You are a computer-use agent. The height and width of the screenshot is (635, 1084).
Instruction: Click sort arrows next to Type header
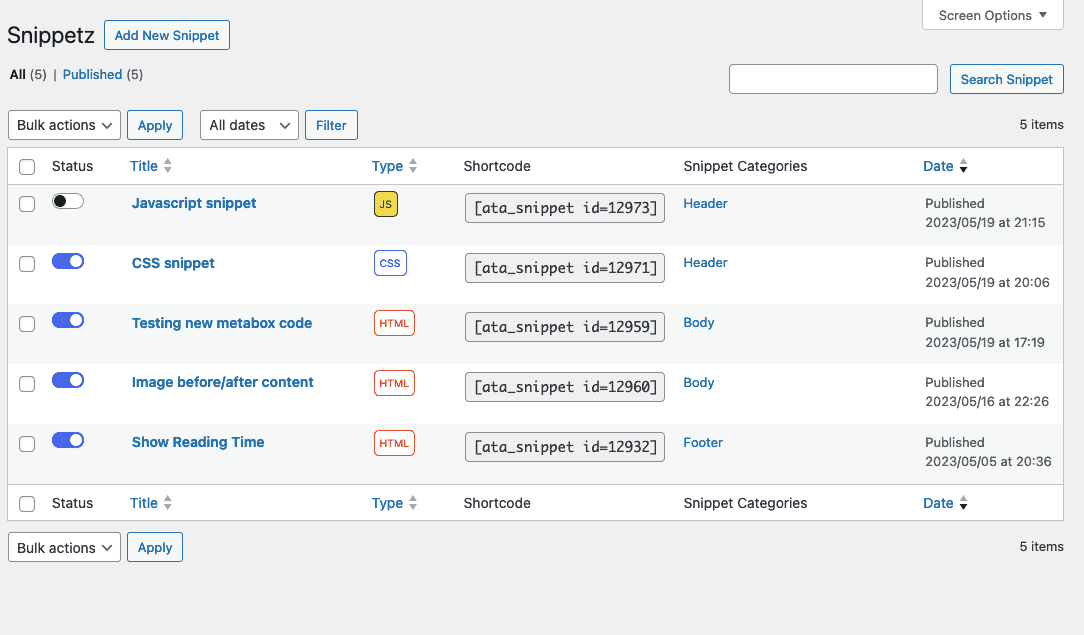413,166
